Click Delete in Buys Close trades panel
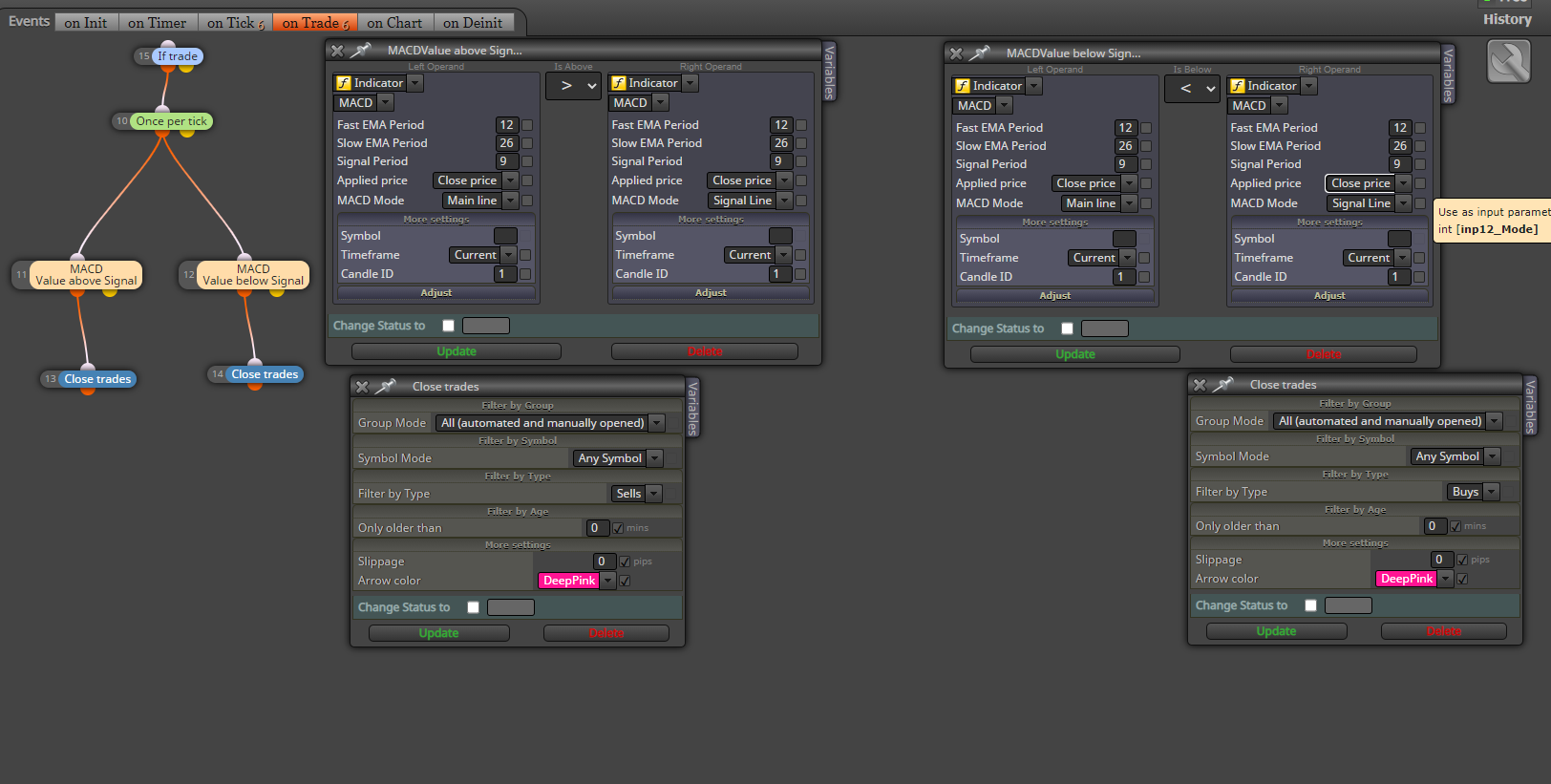This screenshot has width=1551, height=784. [1444, 631]
